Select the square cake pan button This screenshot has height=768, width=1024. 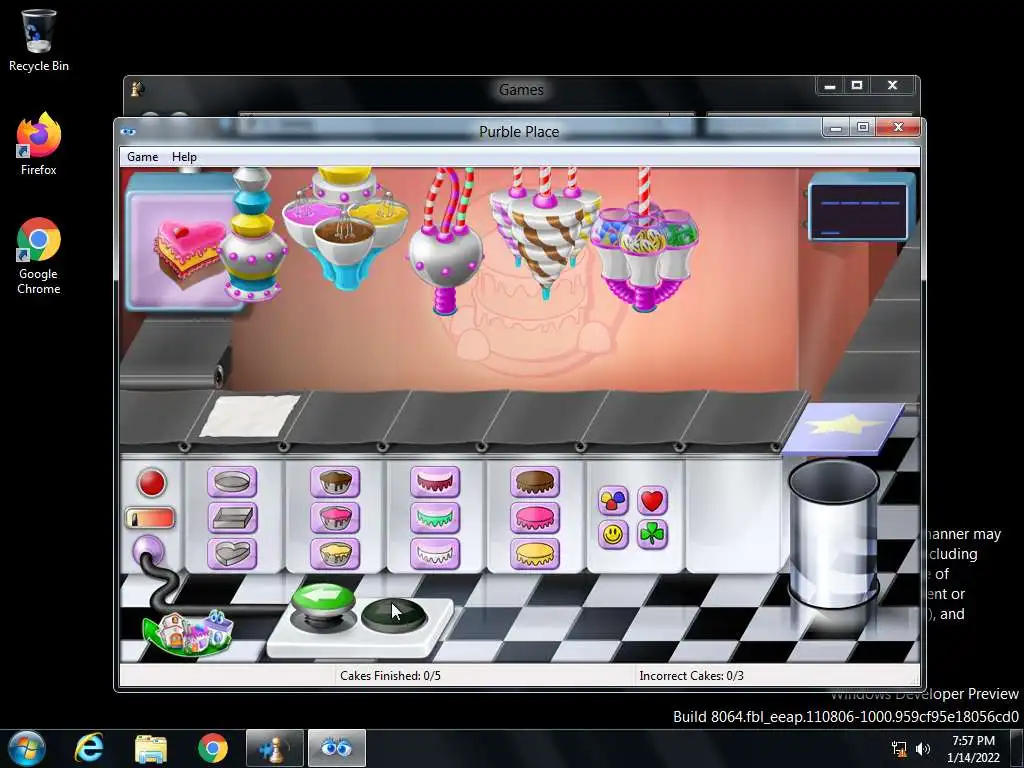click(232, 518)
